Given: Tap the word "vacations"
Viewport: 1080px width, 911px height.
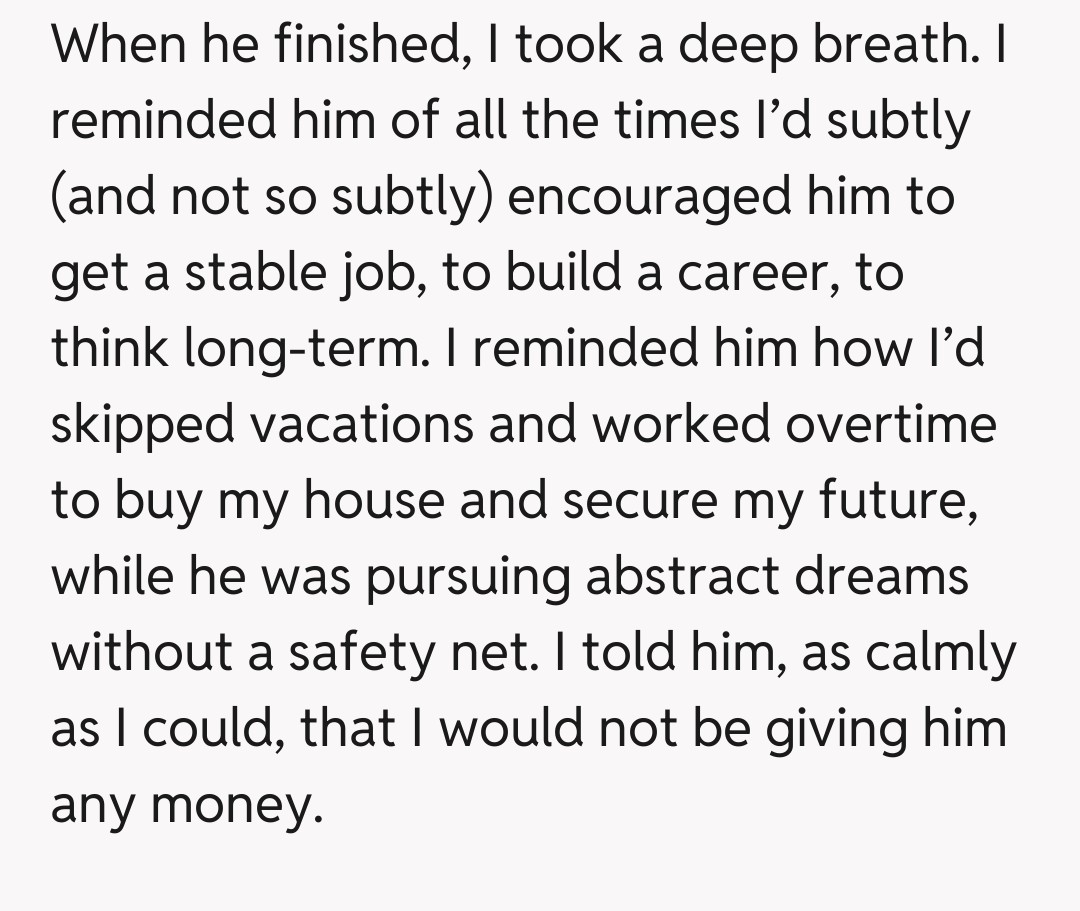Looking at the screenshot, I should tap(362, 425).
